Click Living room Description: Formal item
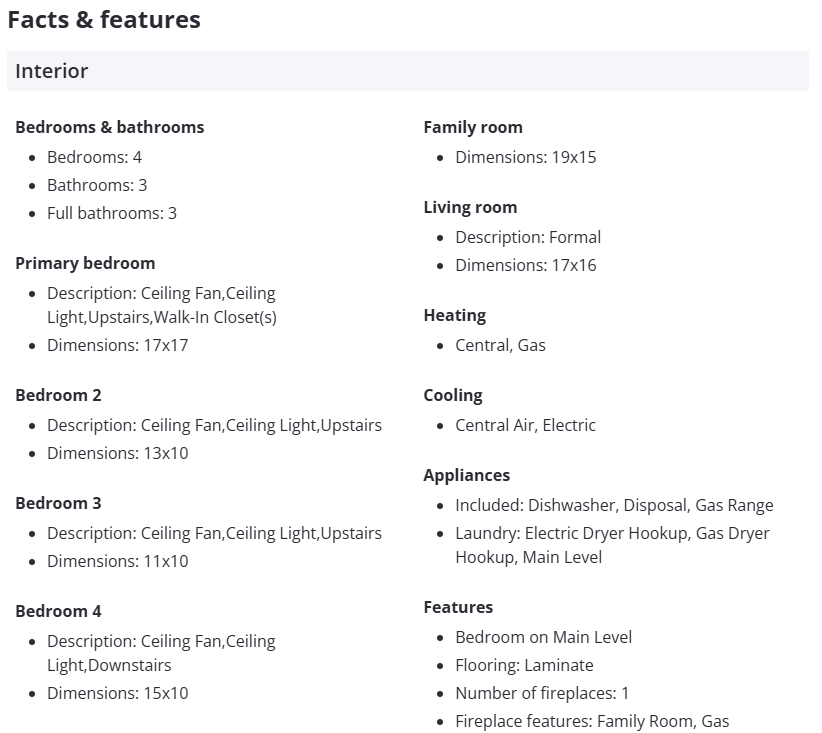Viewport: 822px width, 733px height. pyautogui.click(x=528, y=237)
